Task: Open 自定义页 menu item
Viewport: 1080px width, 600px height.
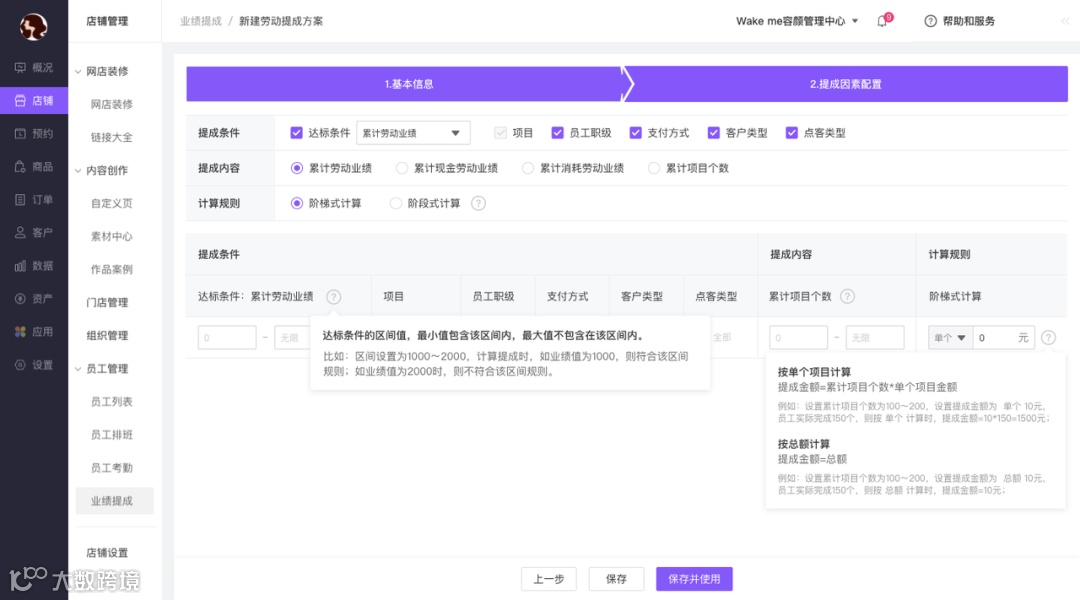Action: 112,203
